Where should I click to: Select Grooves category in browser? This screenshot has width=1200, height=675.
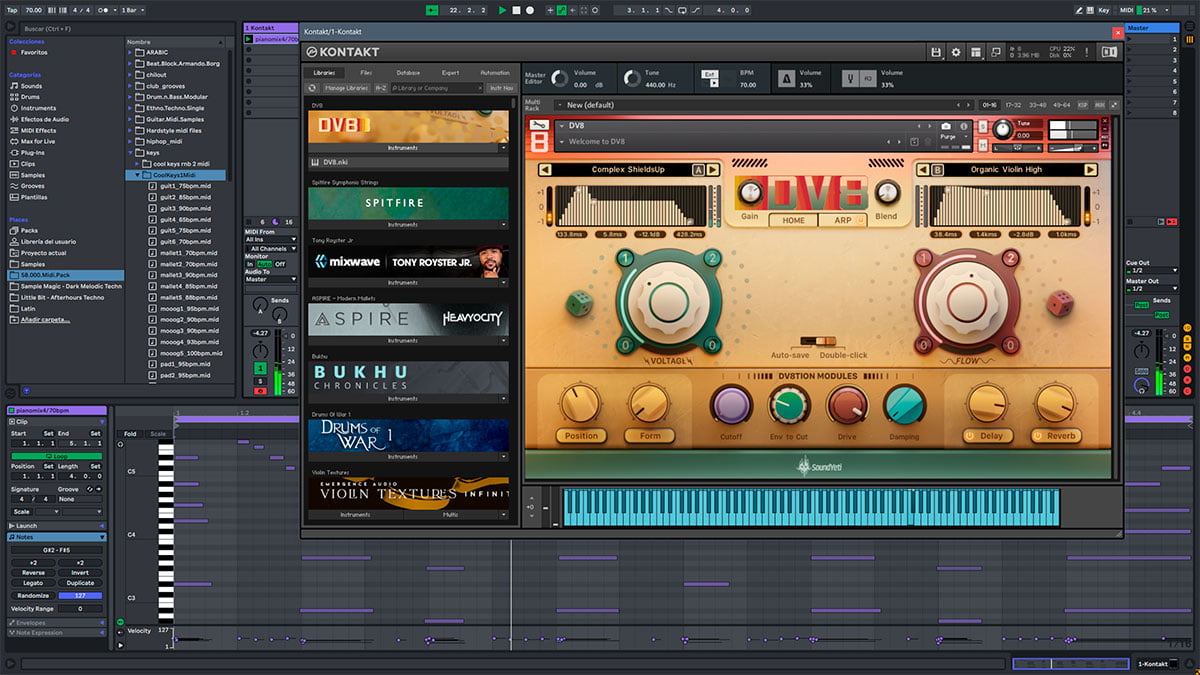point(33,186)
